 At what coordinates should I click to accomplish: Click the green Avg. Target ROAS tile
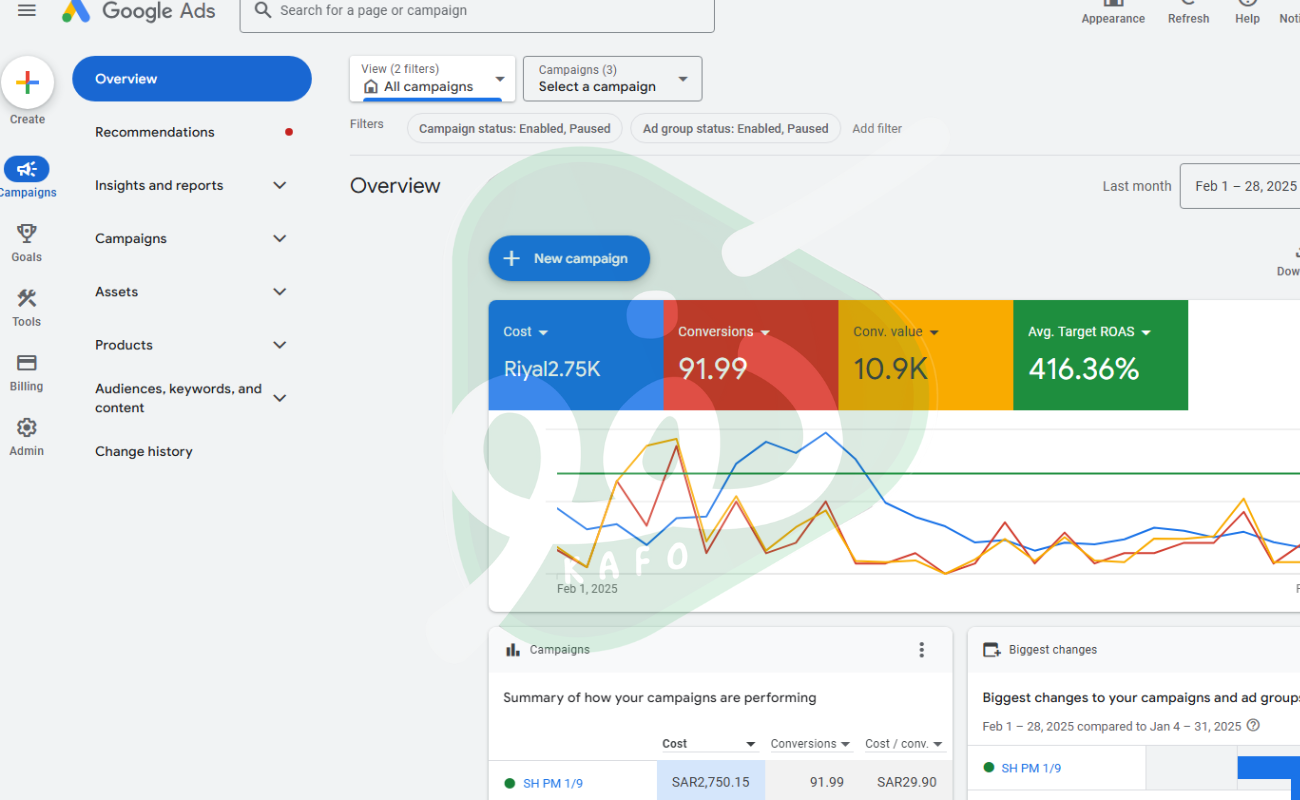click(x=1100, y=355)
